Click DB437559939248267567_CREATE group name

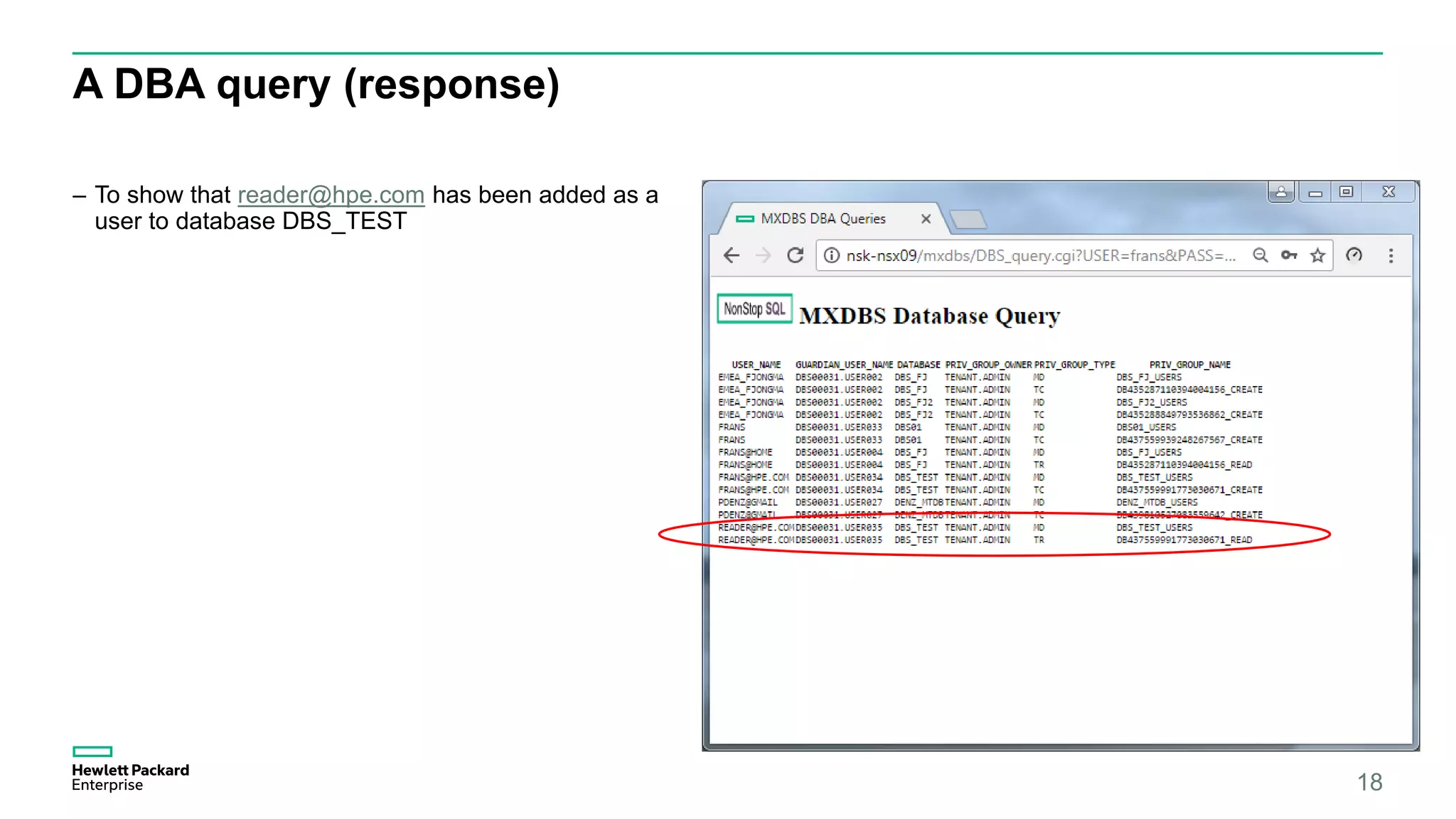click(1189, 440)
